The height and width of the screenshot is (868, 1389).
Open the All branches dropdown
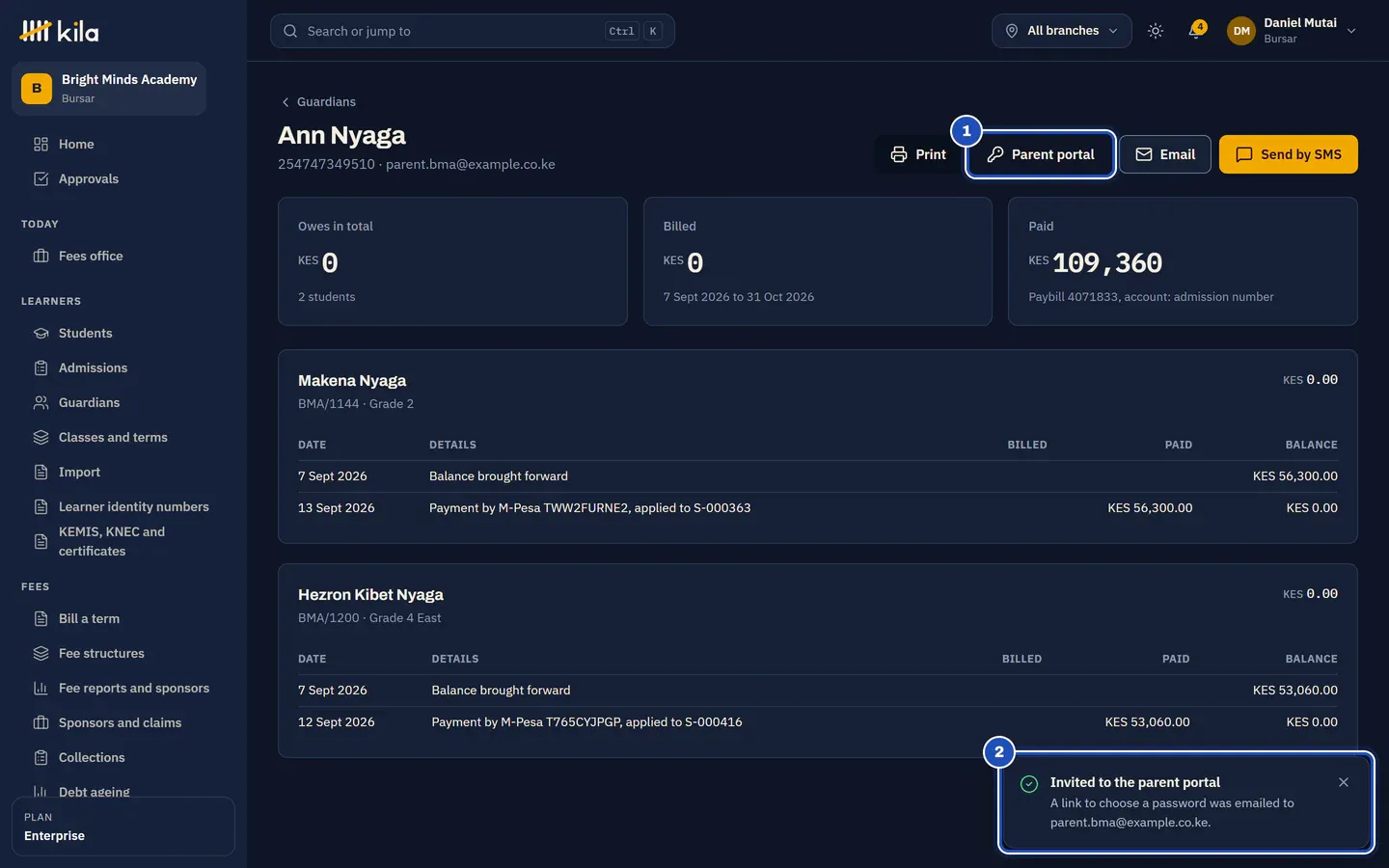(x=1061, y=31)
